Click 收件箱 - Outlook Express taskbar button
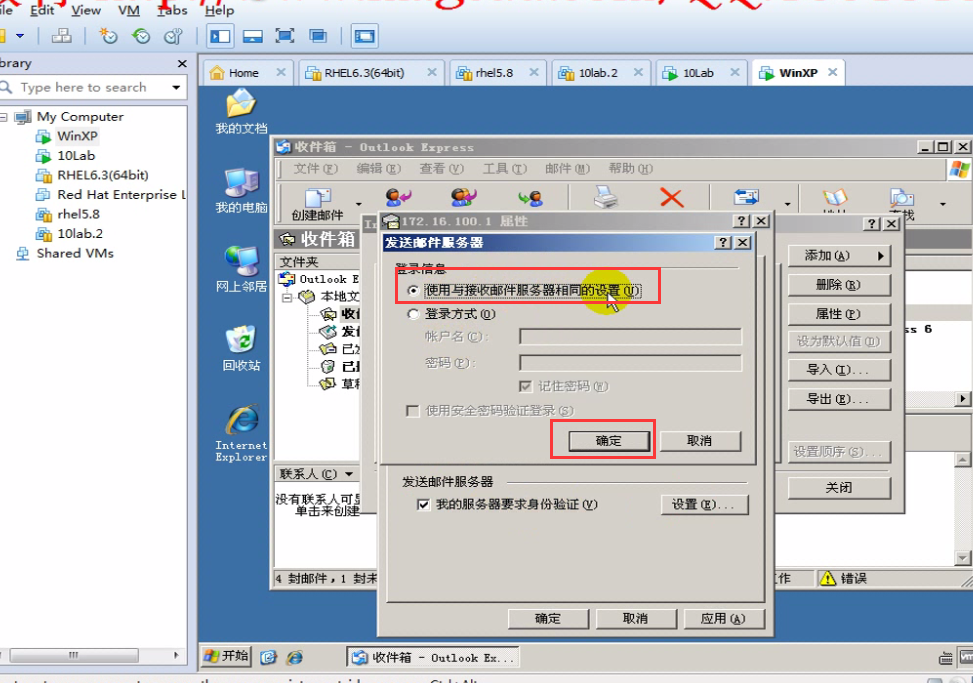973x683 pixels. click(x=433, y=658)
